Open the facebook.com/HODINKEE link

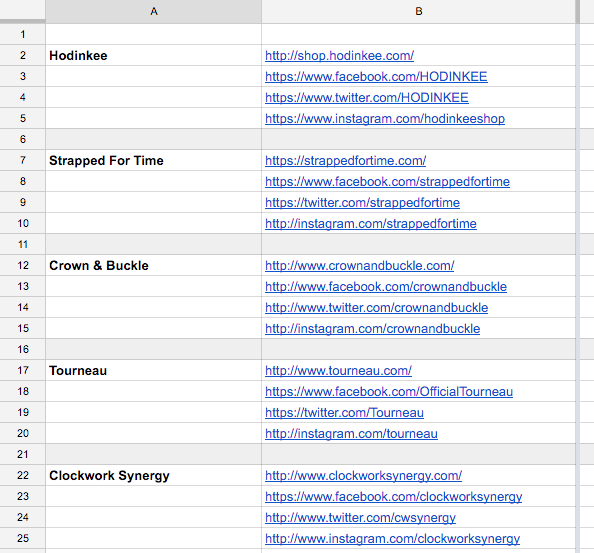coord(376,77)
